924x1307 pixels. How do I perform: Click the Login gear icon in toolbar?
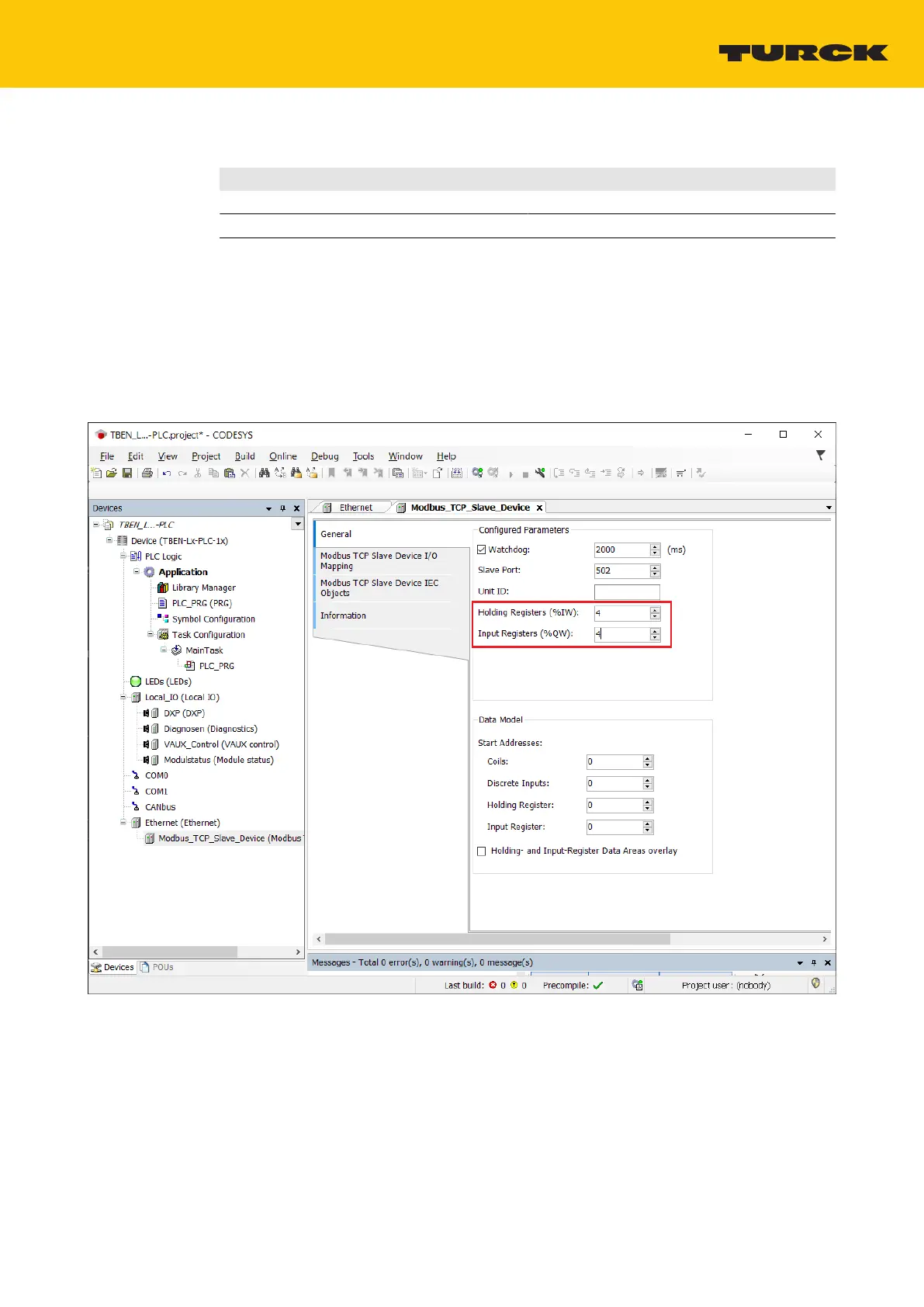click(x=477, y=473)
